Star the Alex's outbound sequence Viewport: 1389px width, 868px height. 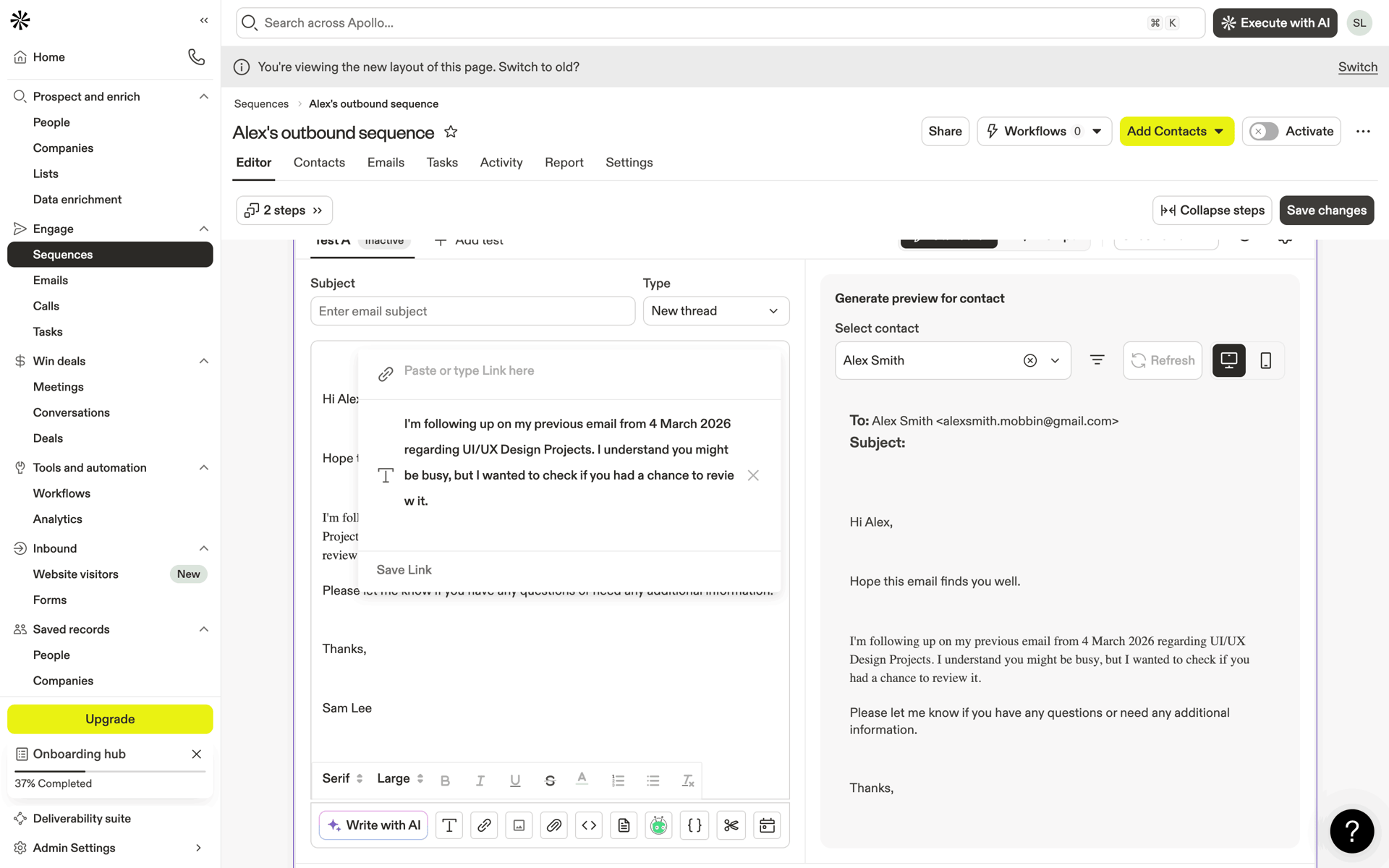pos(451,132)
